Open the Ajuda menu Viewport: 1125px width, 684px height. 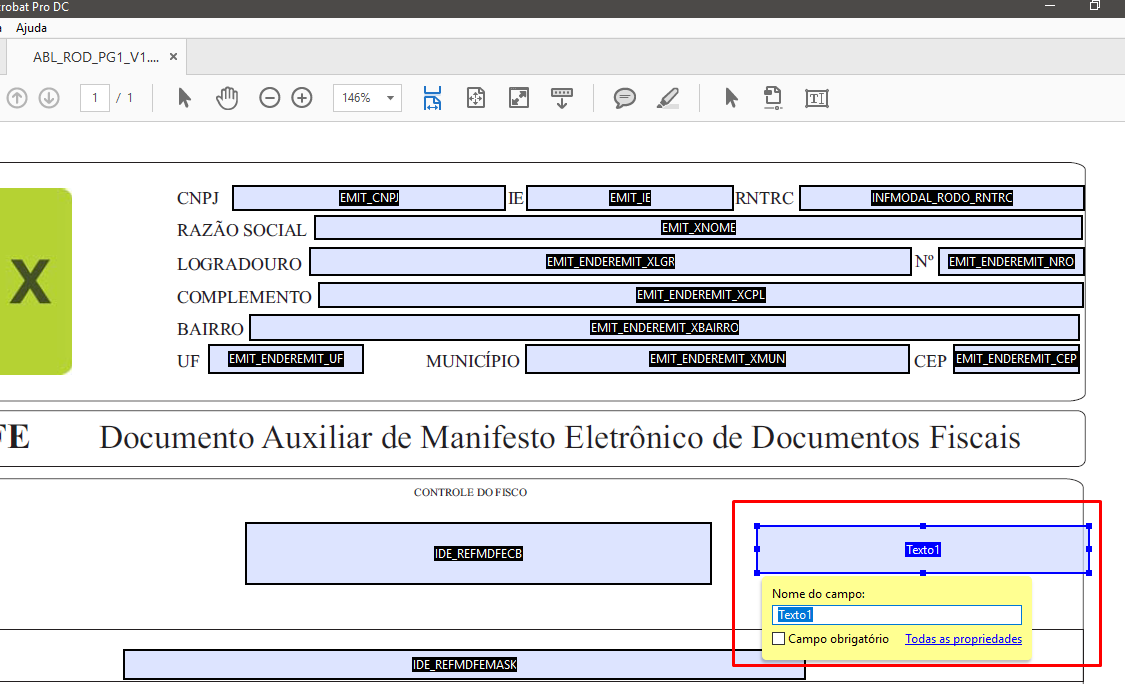pyautogui.click(x=31, y=28)
